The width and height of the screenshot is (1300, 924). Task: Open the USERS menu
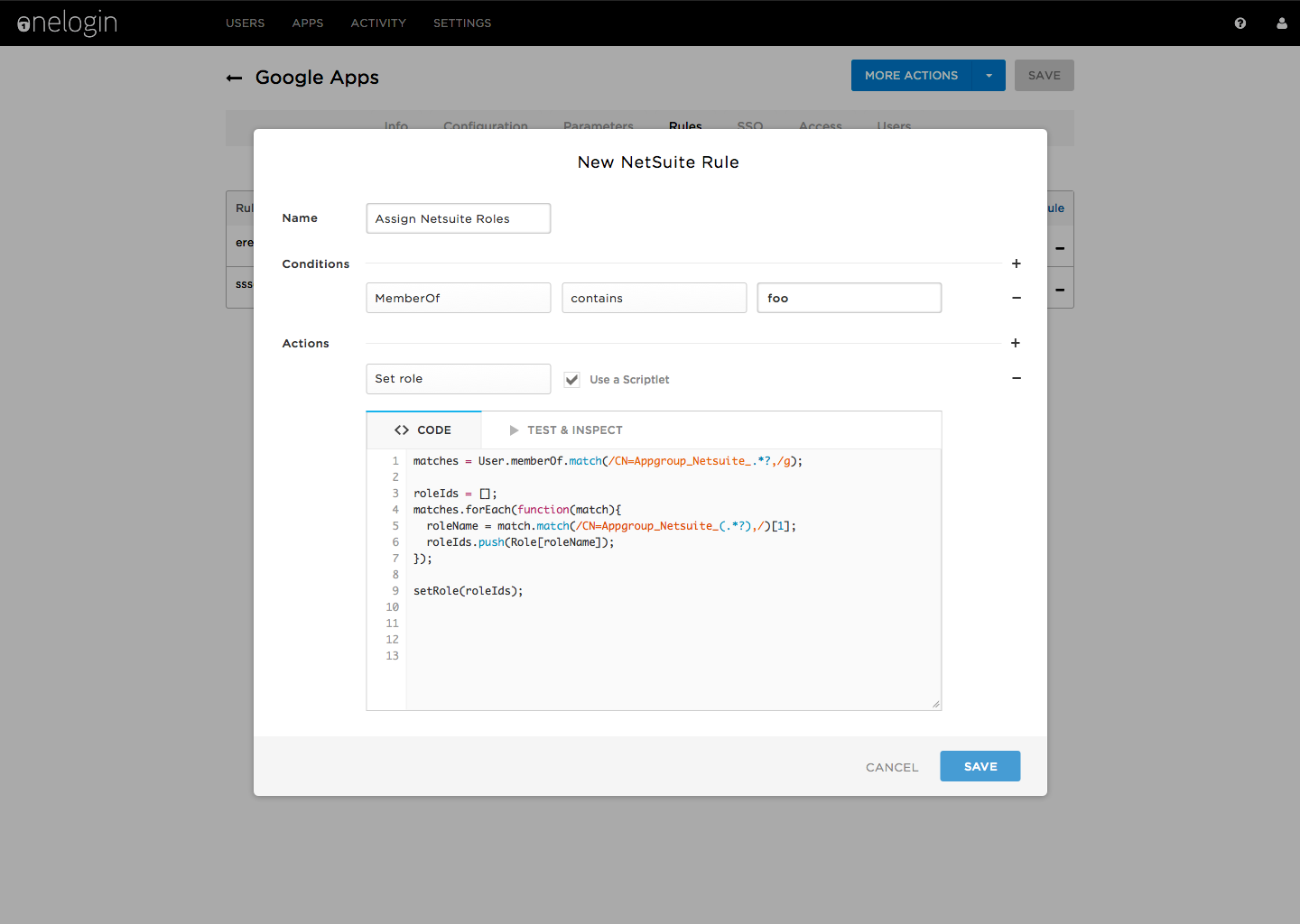(246, 23)
